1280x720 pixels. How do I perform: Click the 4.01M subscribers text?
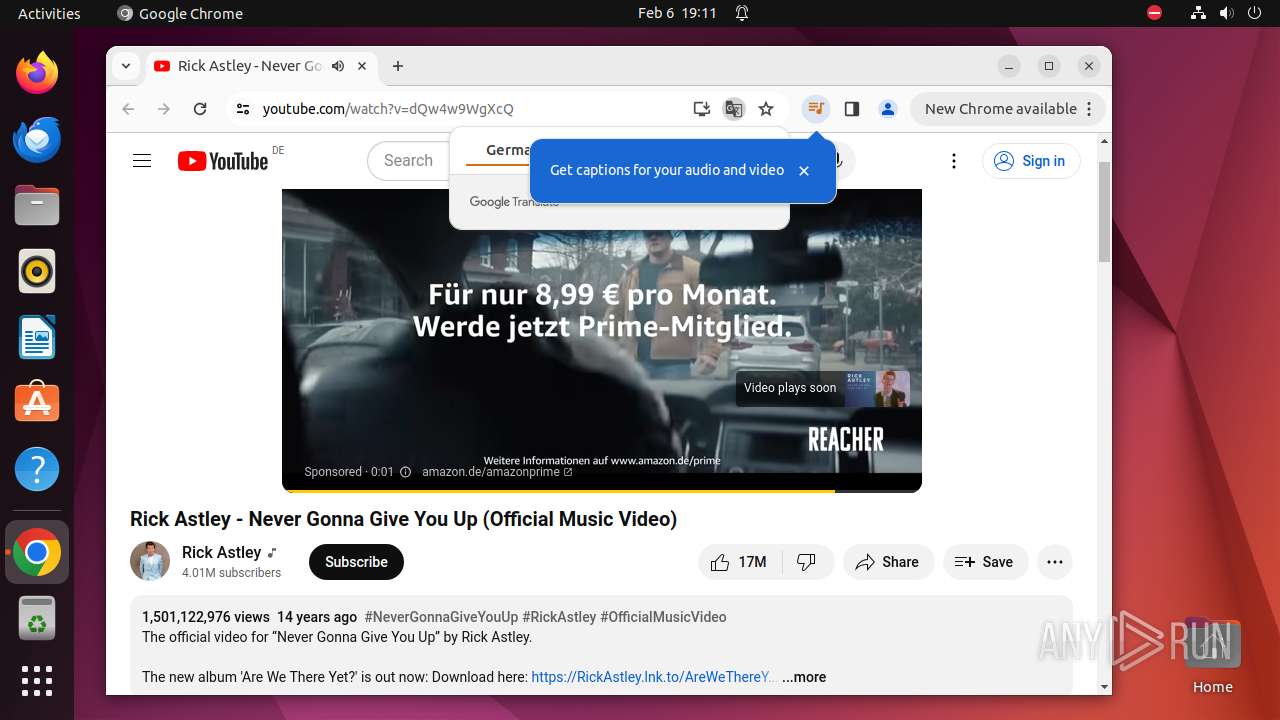click(231, 573)
